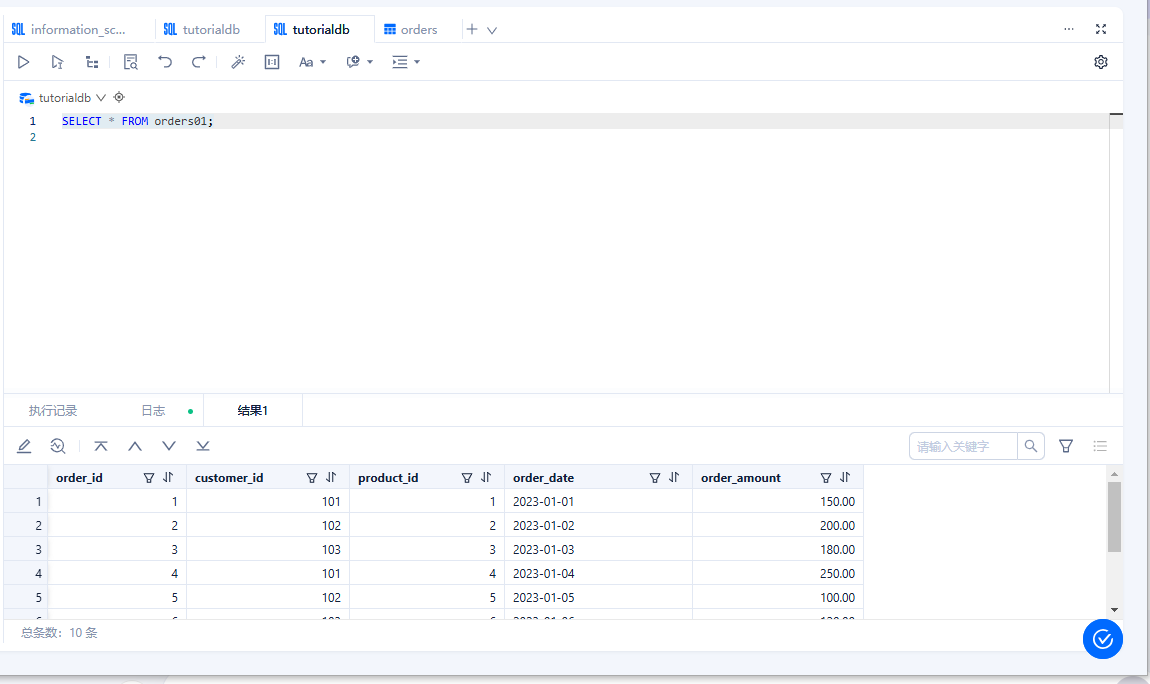The image size is (1150, 684).
Task: Sort the order_amount column
Action: 845,478
